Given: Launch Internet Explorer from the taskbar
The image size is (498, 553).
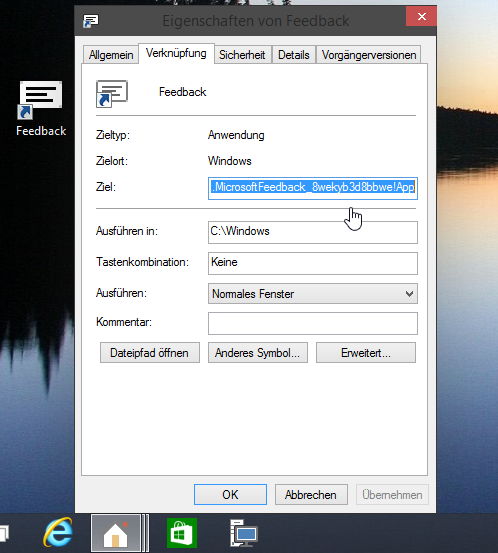Looking at the screenshot, I should coord(57,533).
